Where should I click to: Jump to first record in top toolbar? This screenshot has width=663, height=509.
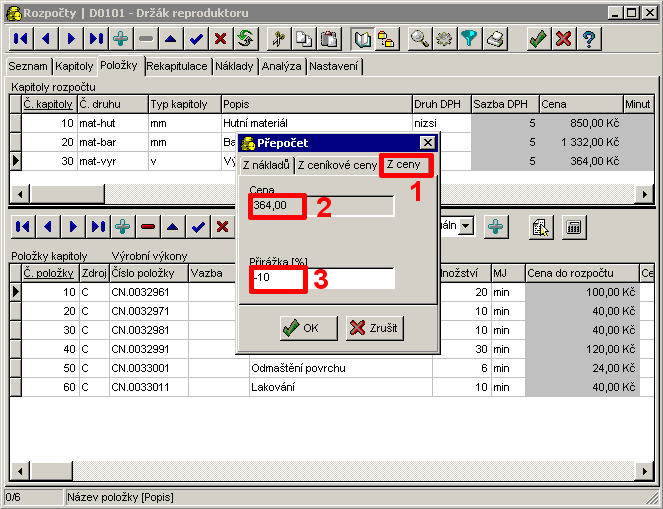pyautogui.click(x=21, y=39)
